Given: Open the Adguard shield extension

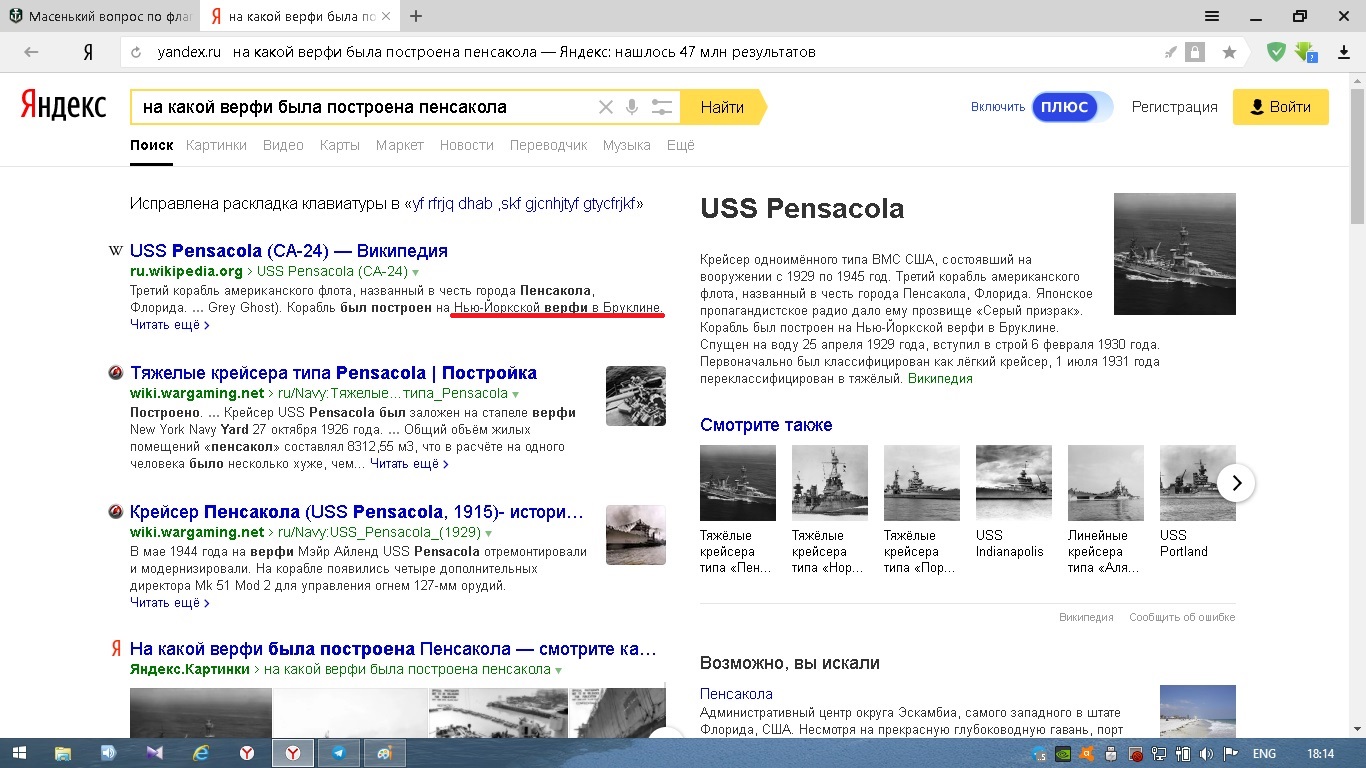Looking at the screenshot, I should pyautogui.click(x=1276, y=52).
